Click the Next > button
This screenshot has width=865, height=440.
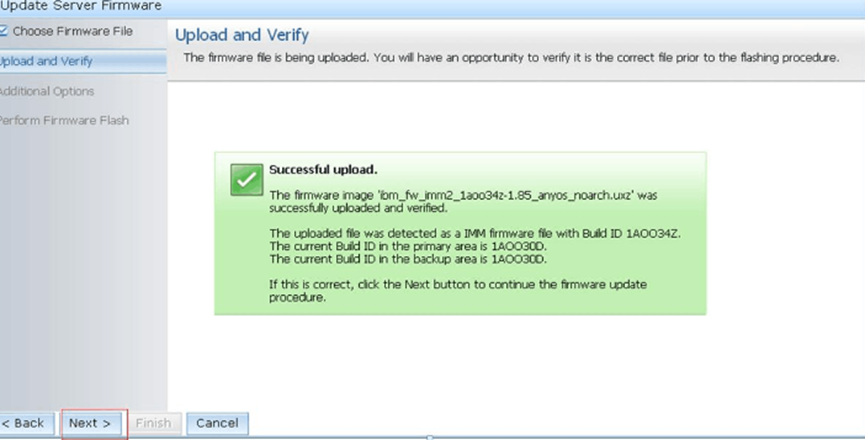coord(90,423)
